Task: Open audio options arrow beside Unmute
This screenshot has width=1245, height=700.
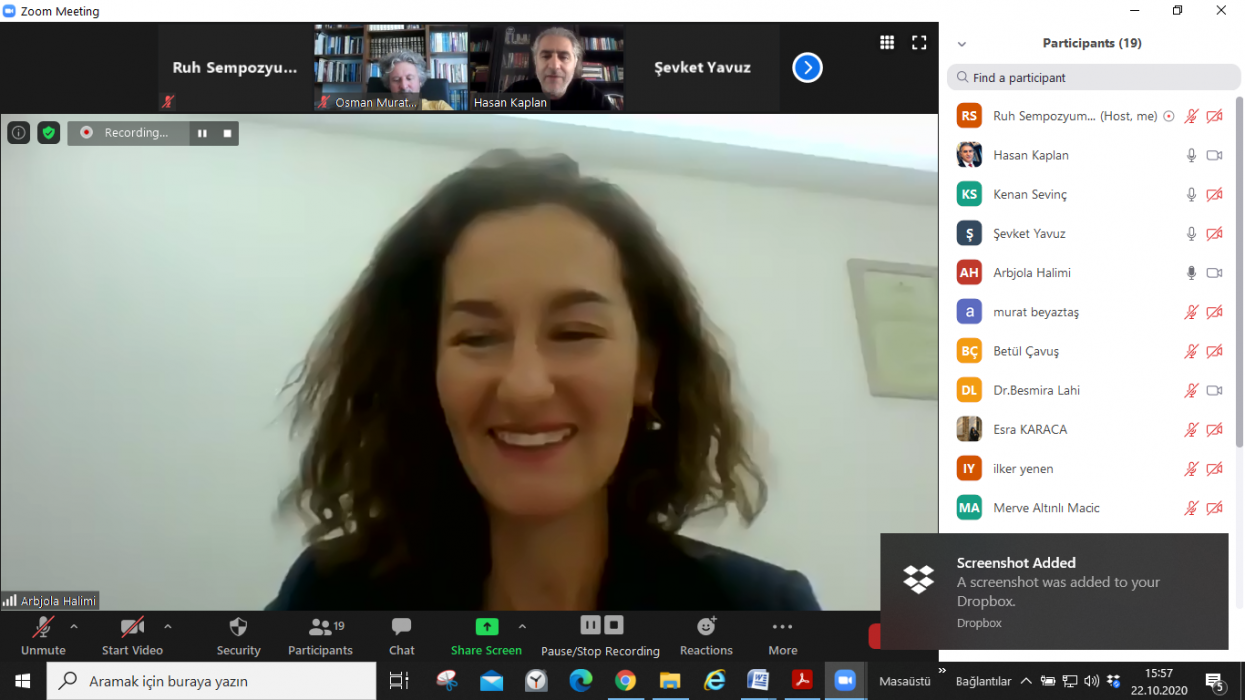Action: pyautogui.click(x=74, y=627)
